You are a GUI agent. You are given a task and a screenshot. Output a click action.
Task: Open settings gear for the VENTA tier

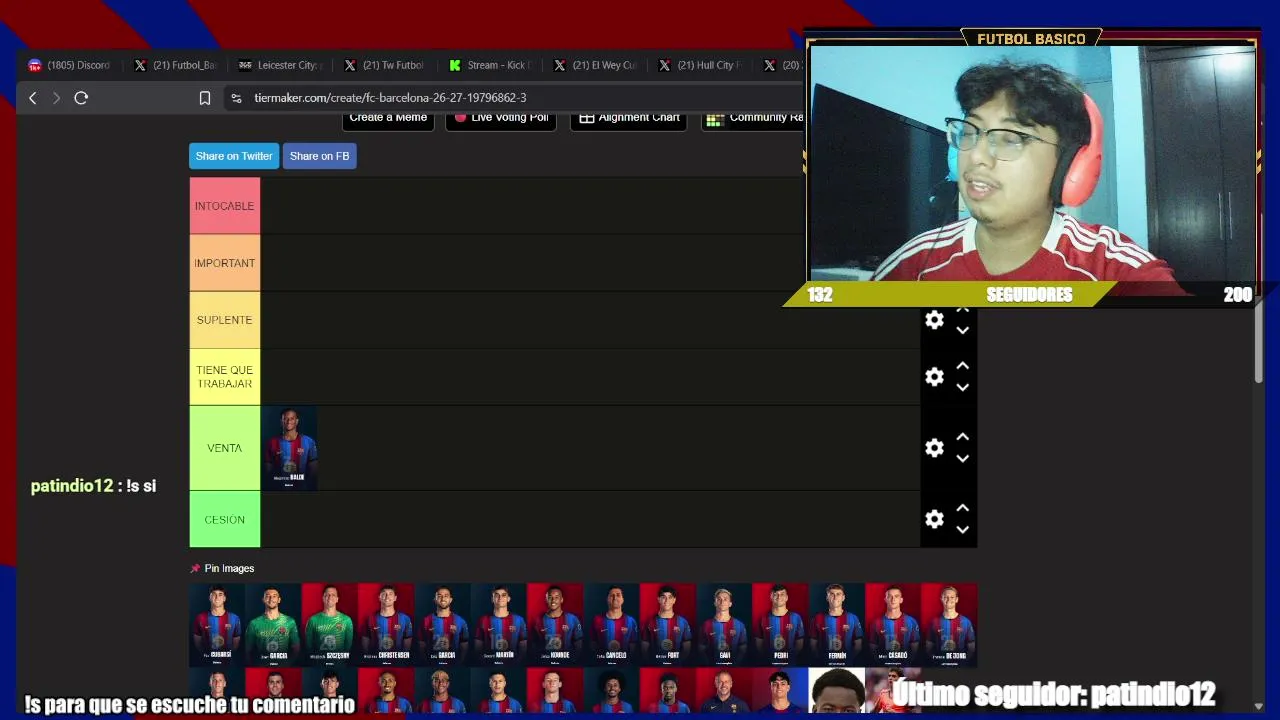pyautogui.click(x=934, y=448)
